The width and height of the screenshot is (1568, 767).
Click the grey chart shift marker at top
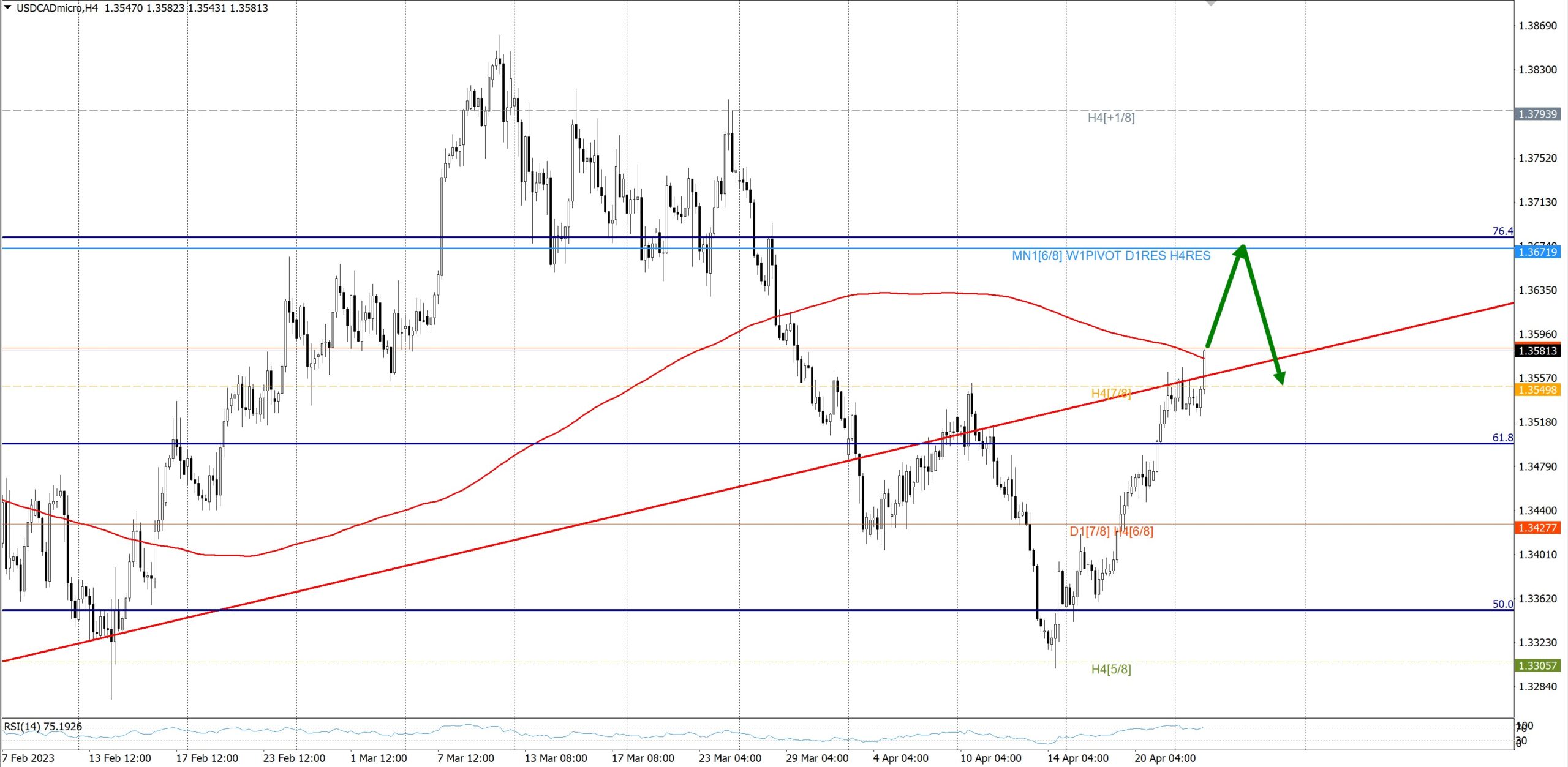tap(1211, 2)
